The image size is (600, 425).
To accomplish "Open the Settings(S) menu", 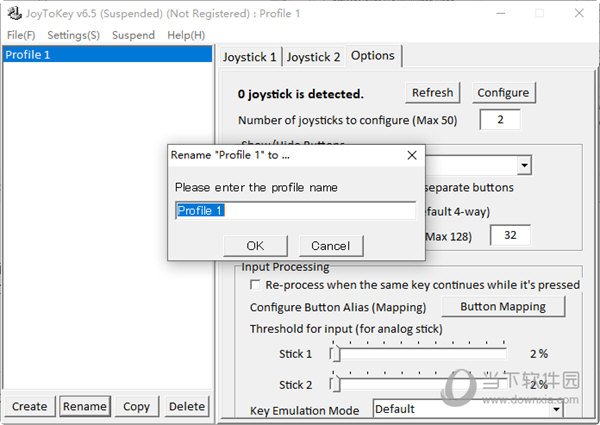I will pyautogui.click(x=73, y=35).
